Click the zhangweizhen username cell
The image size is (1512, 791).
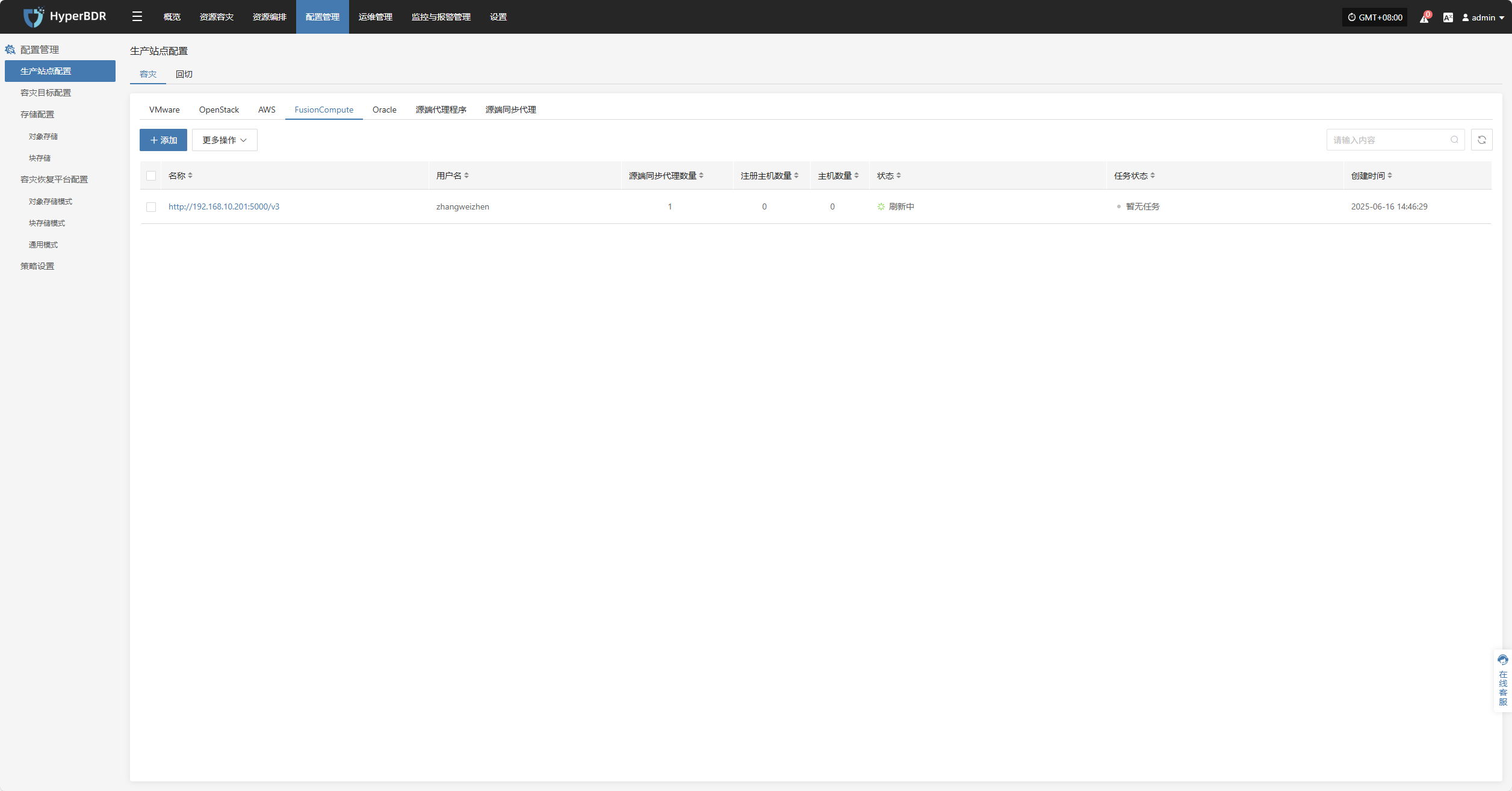click(x=463, y=206)
